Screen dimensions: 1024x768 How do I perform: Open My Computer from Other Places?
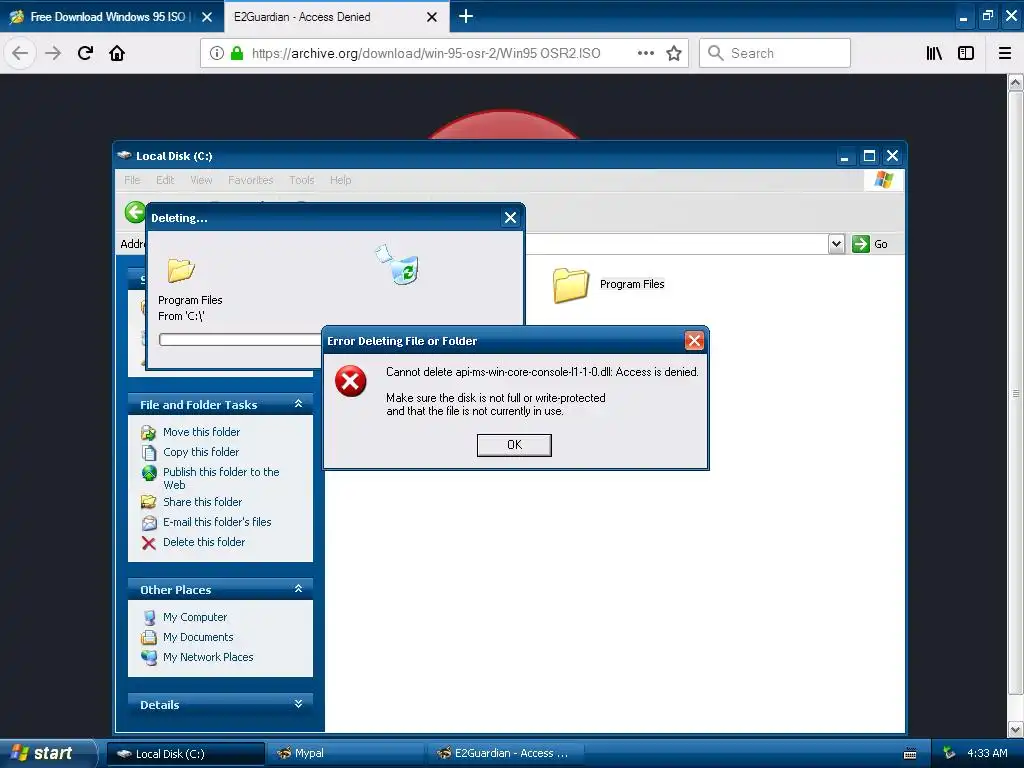click(195, 617)
